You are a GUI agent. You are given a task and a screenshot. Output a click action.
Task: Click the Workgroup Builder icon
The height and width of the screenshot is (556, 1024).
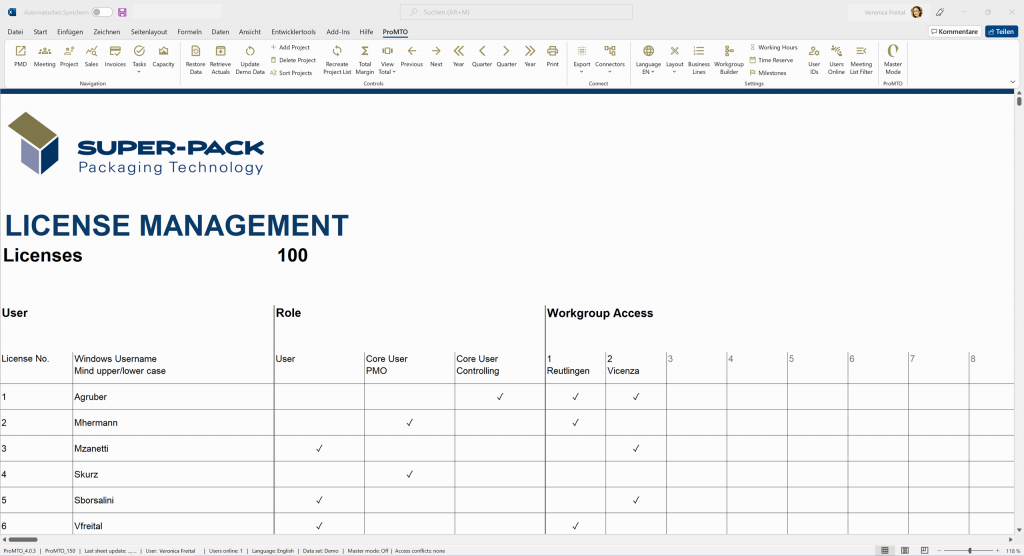tap(729, 58)
